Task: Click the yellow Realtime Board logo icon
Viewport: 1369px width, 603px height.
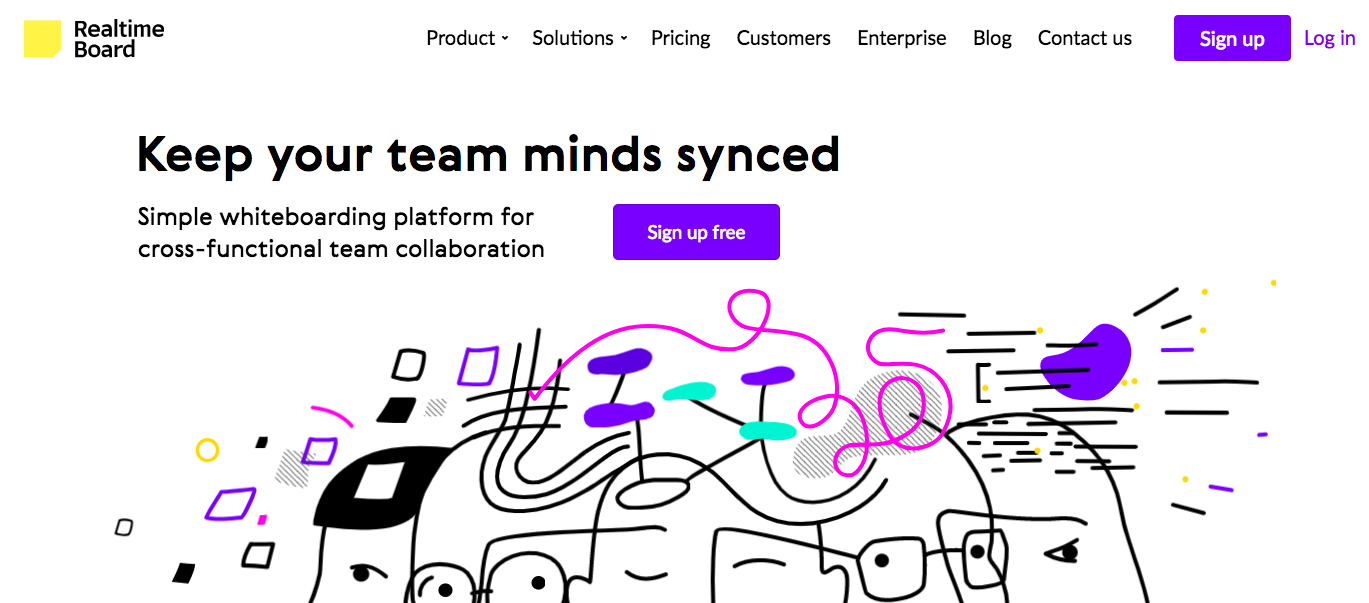Action: pos(42,39)
